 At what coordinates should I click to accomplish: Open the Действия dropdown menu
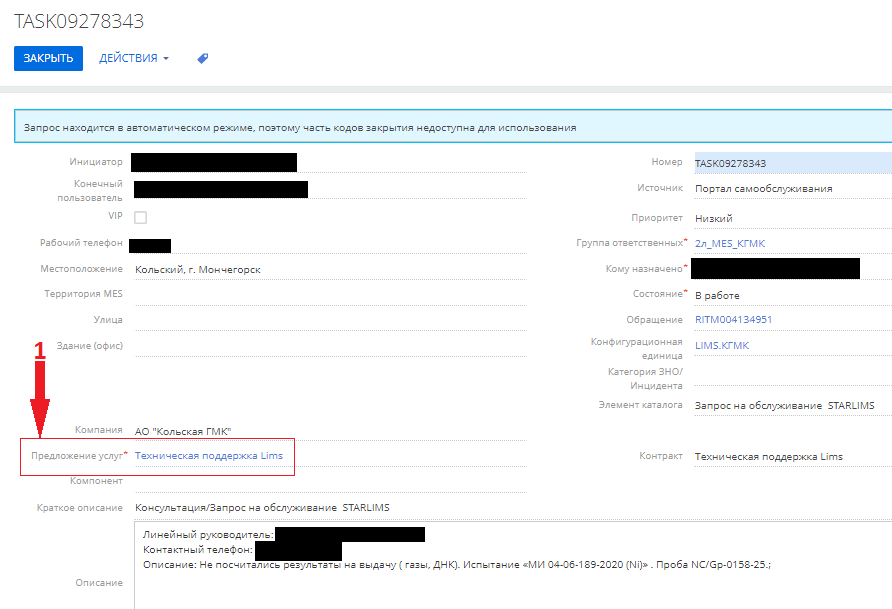coord(133,59)
